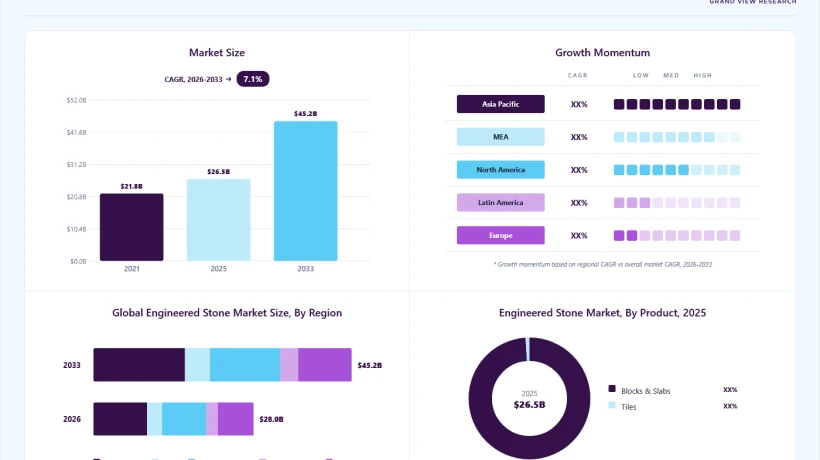820x460 pixels.
Task: Click the 2021 market size bar
Action: [x=132, y=227]
